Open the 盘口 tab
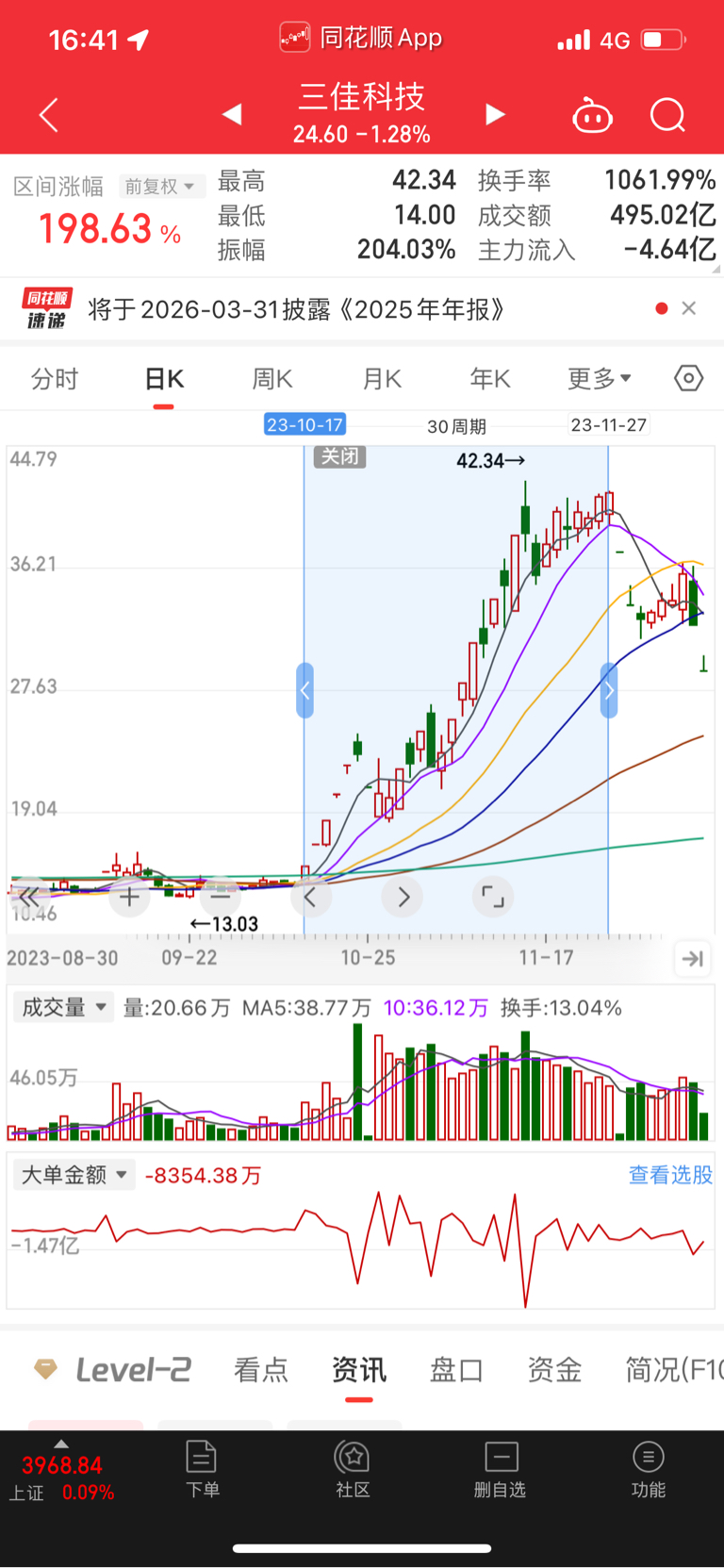The height and width of the screenshot is (1568, 724). [x=457, y=1369]
